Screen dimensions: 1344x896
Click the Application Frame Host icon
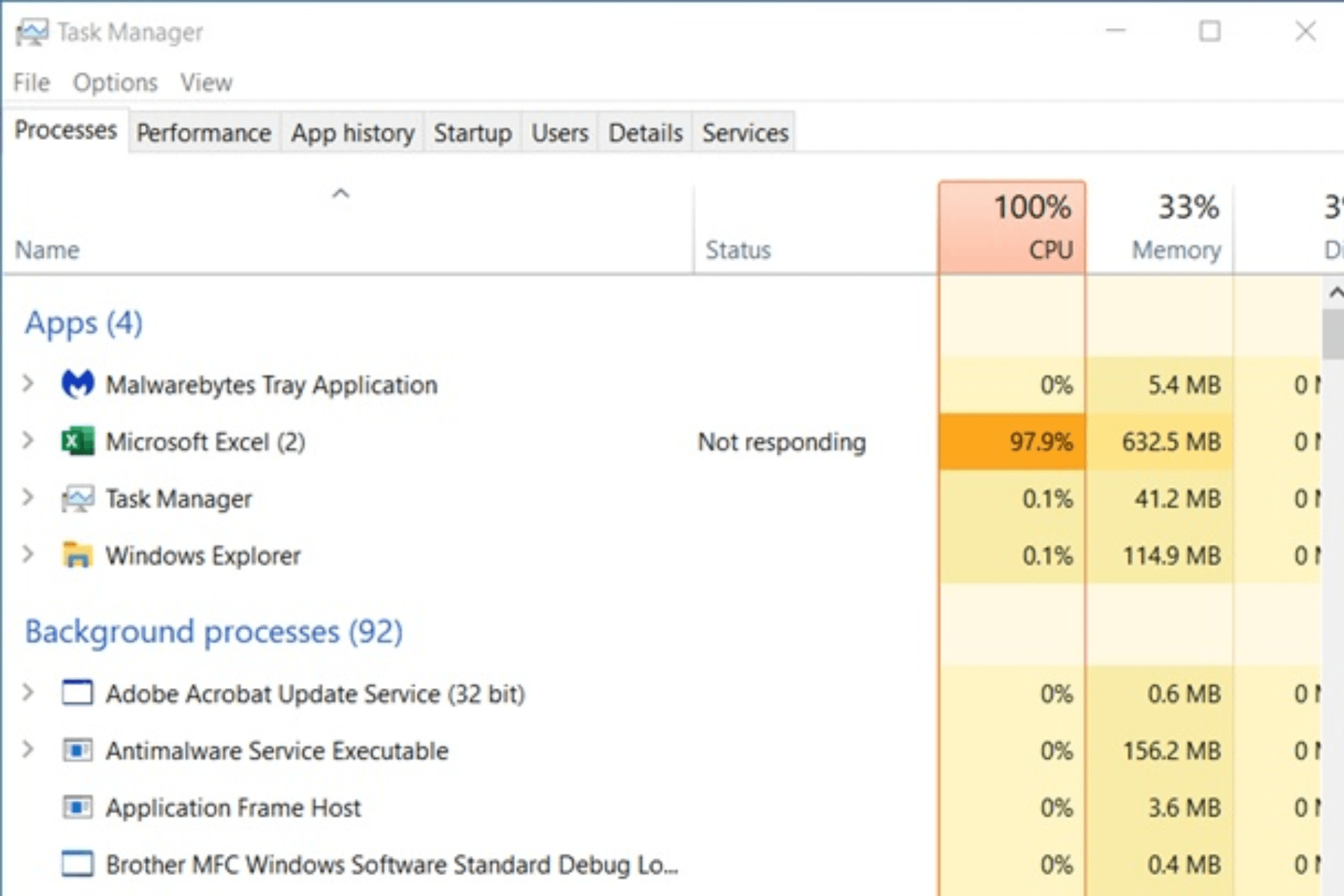pos(78,807)
